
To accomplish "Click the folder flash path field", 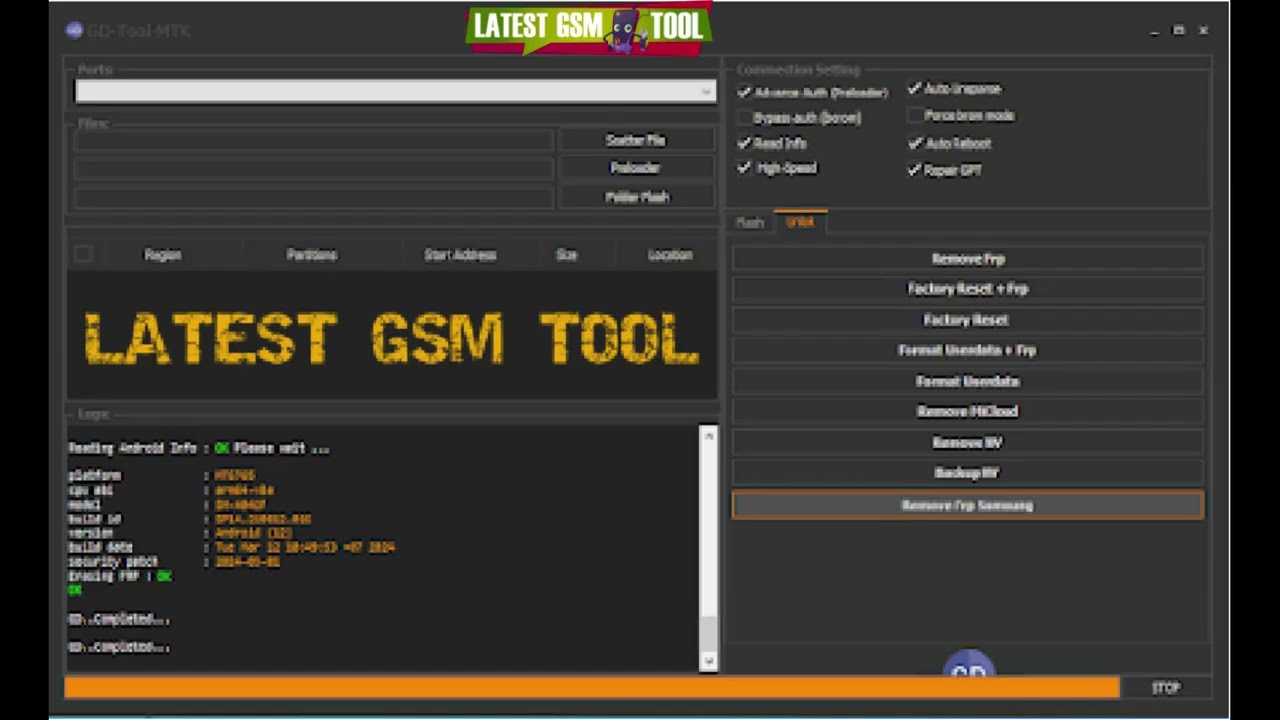I will point(313,197).
